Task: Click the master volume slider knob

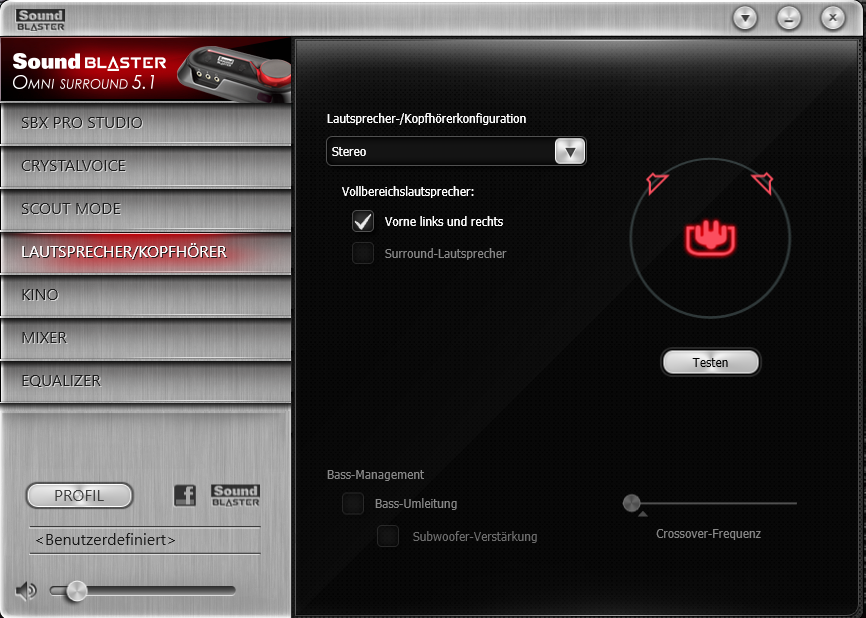Action: point(76,591)
